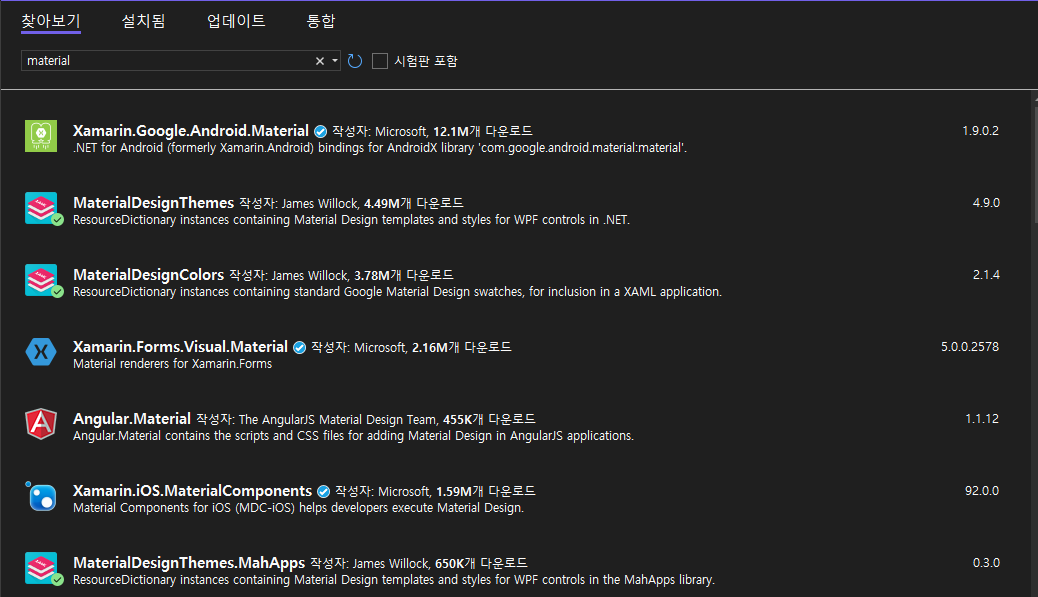The image size is (1038, 597).
Task: Click the 12.1M개 다운로드 download count
Action: pyautogui.click(x=483, y=132)
